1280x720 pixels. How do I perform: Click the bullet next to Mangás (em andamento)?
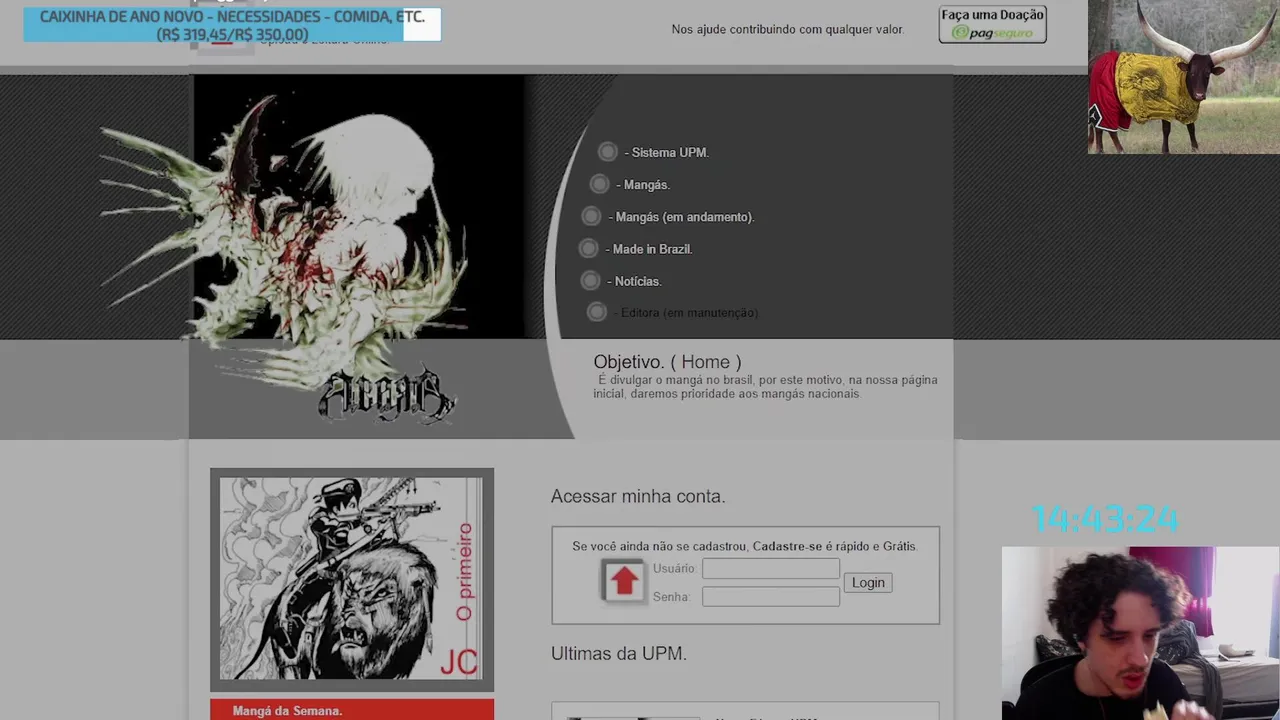[x=591, y=216]
